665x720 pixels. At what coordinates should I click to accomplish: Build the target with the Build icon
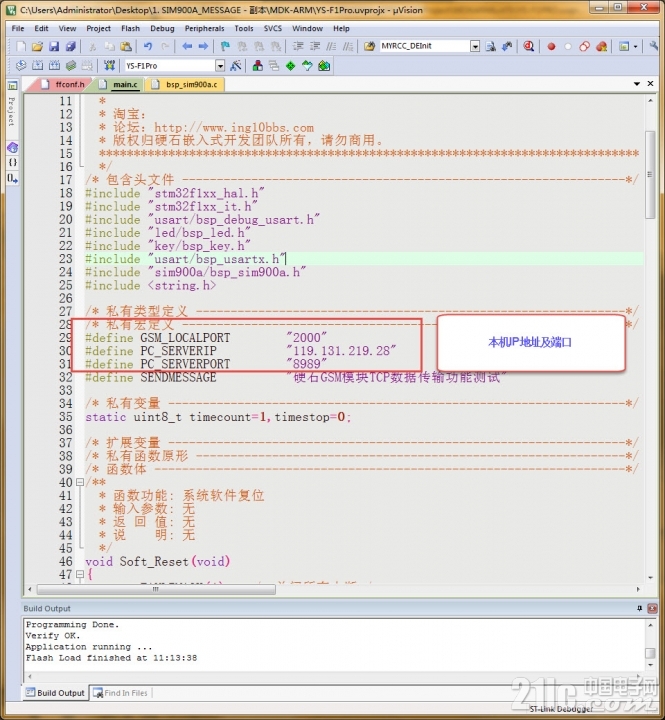[x=38, y=66]
